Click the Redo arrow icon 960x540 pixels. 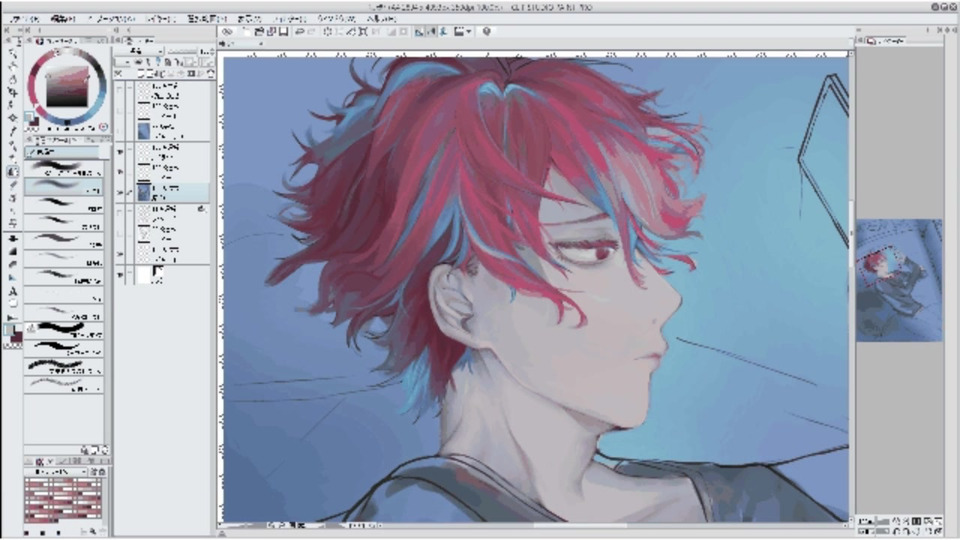click(311, 31)
